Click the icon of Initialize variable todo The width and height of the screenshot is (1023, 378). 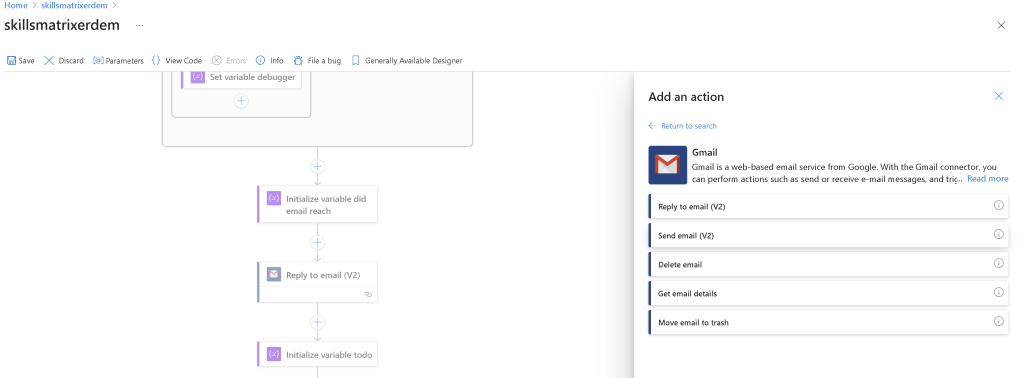274,354
